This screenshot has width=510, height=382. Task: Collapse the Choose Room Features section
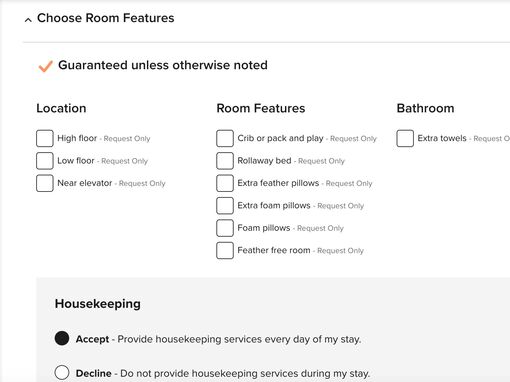click(28, 20)
